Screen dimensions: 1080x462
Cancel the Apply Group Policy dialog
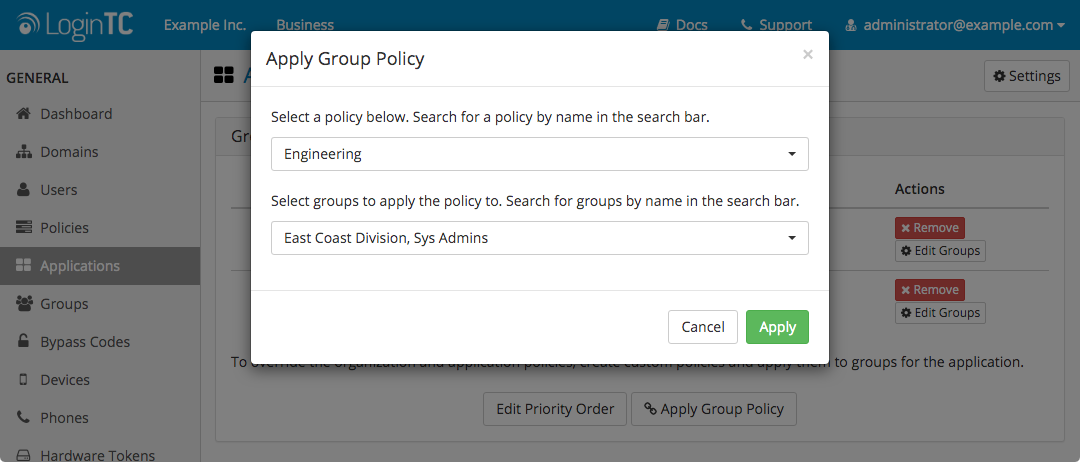702,327
